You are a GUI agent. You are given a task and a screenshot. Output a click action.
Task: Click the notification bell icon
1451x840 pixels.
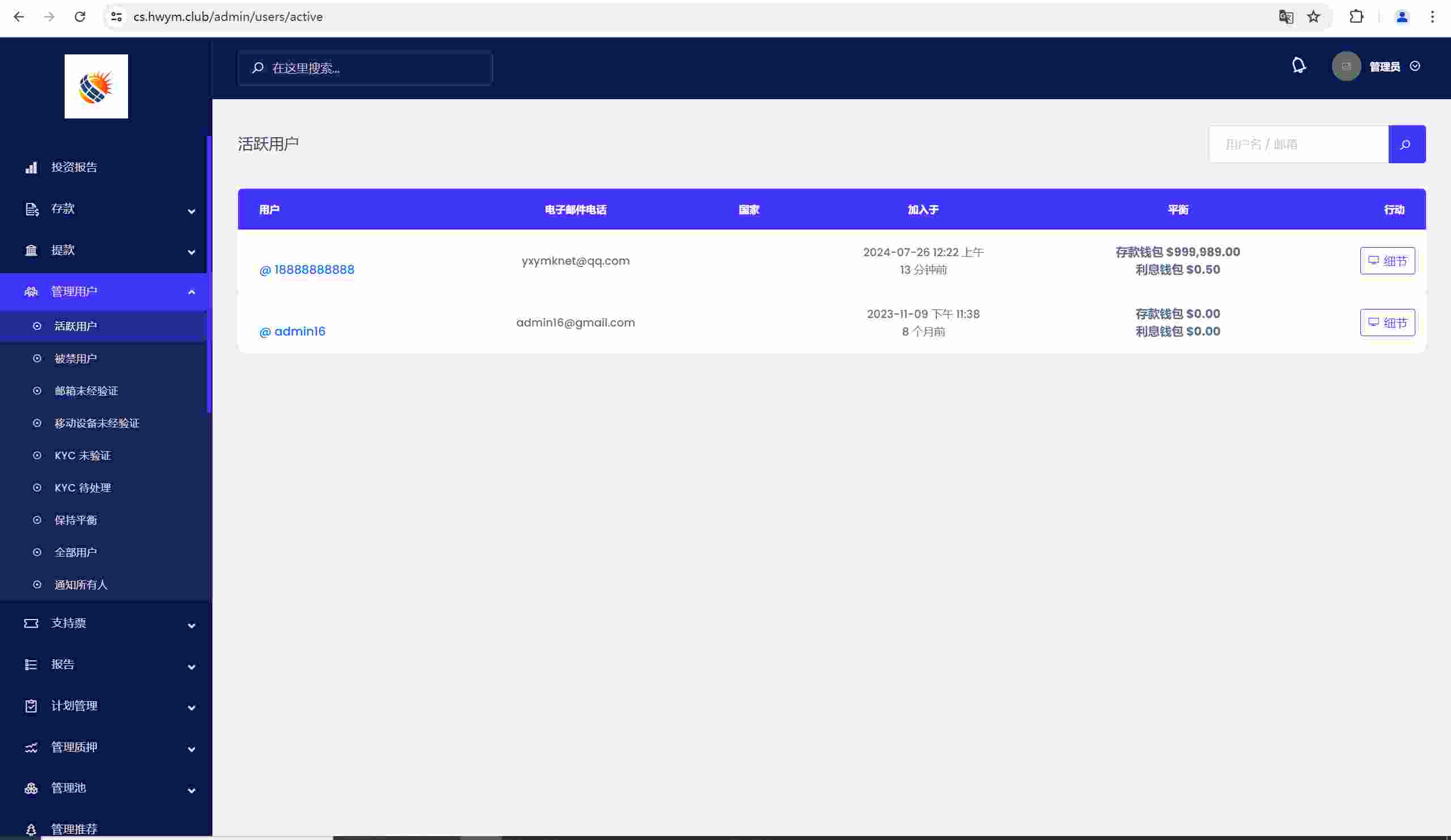(1299, 66)
